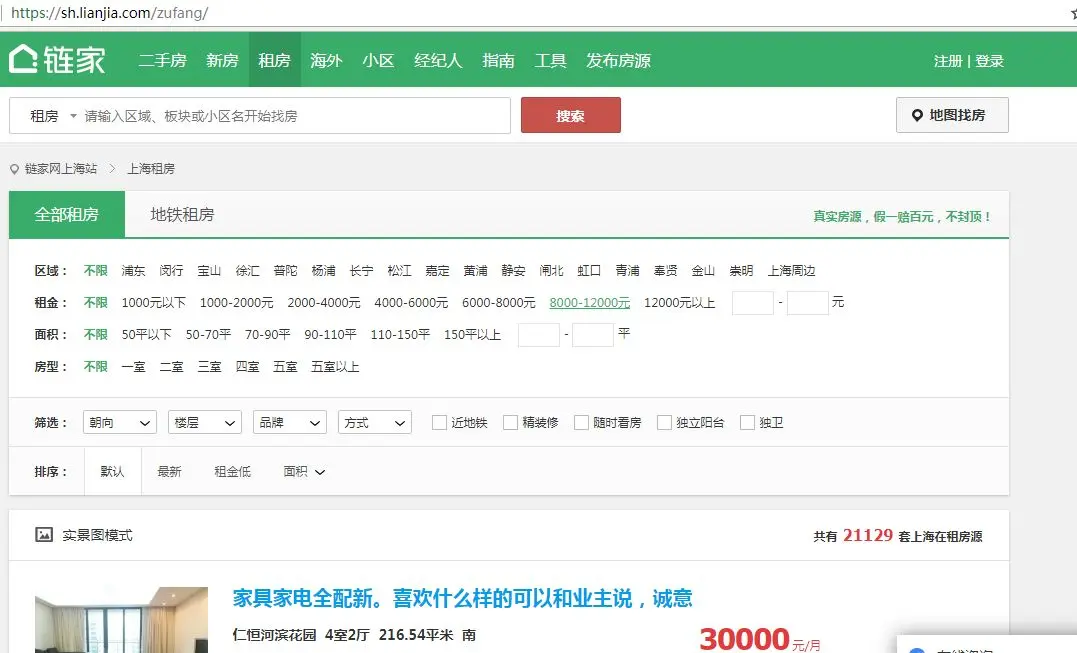1077x653 pixels.
Task: Open 发布房源 in the top navigation
Action: point(618,60)
